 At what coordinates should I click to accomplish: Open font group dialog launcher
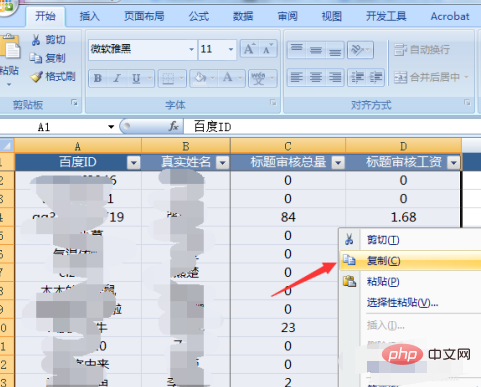[273, 103]
